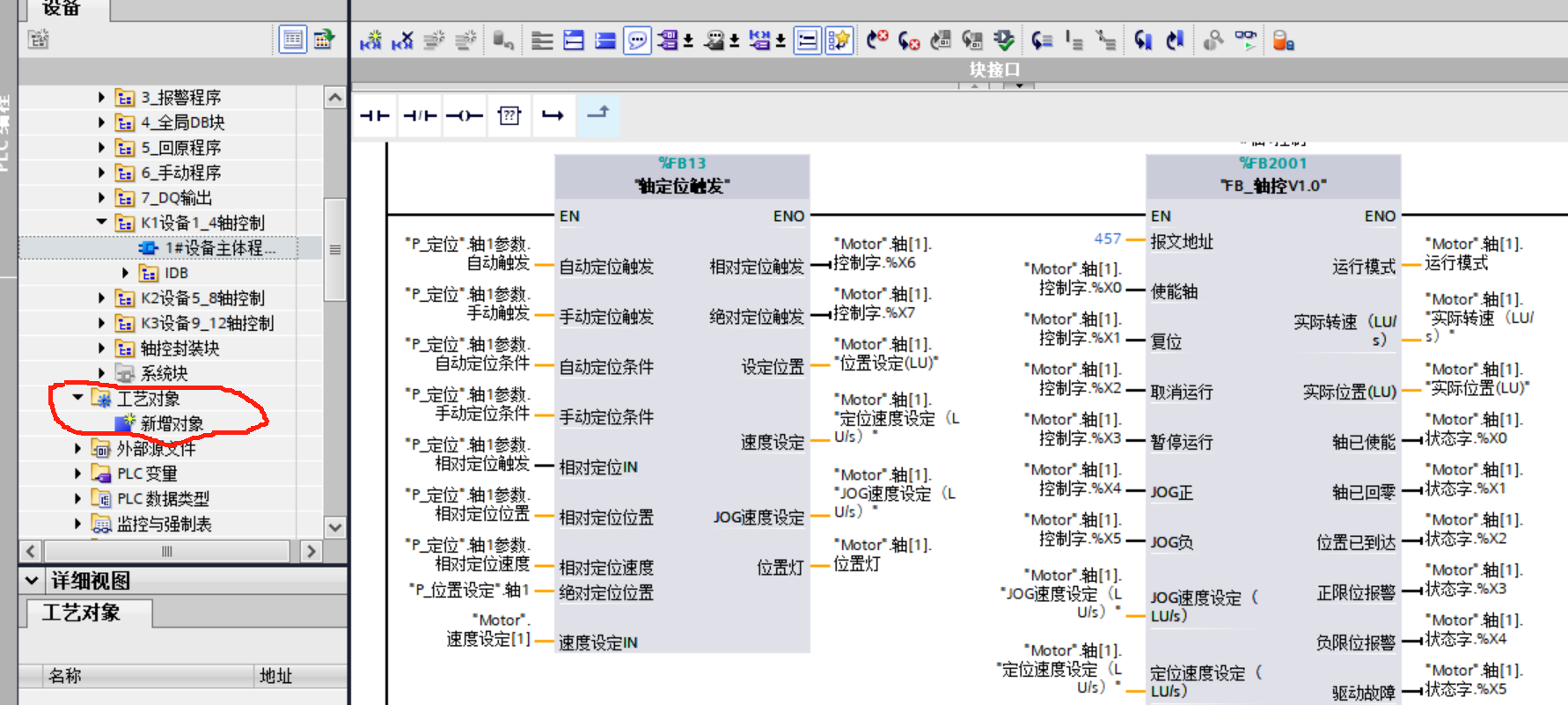Toggle the table view button in project tree
Image resolution: width=1568 pixels, height=705 pixels.
pos(293,40)
